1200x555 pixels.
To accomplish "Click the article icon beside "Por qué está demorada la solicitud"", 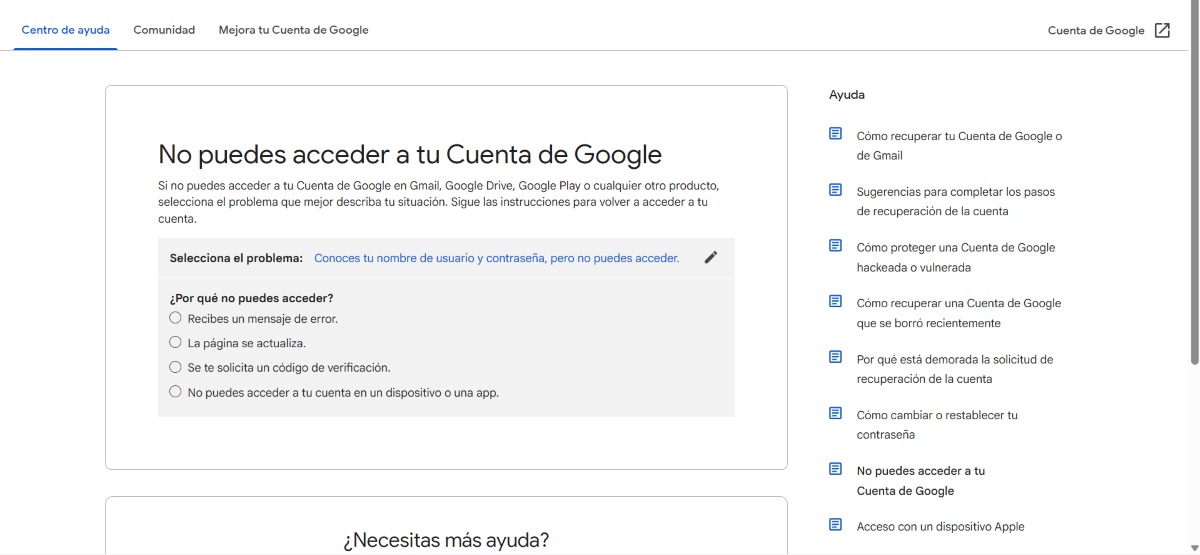I will pos(836,357).
